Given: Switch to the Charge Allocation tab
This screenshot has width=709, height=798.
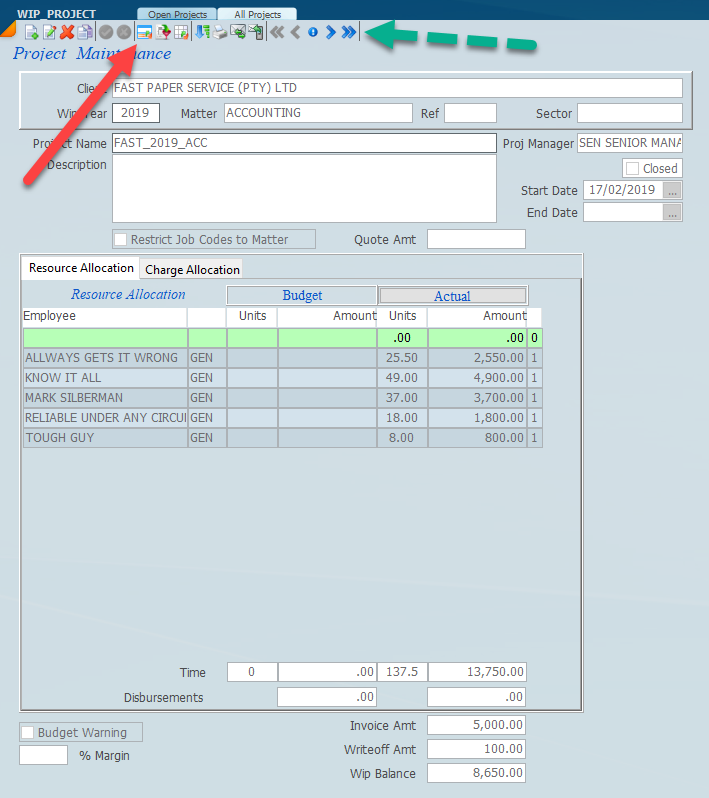Looking at the screenshot, I should [x=192, y=269].
